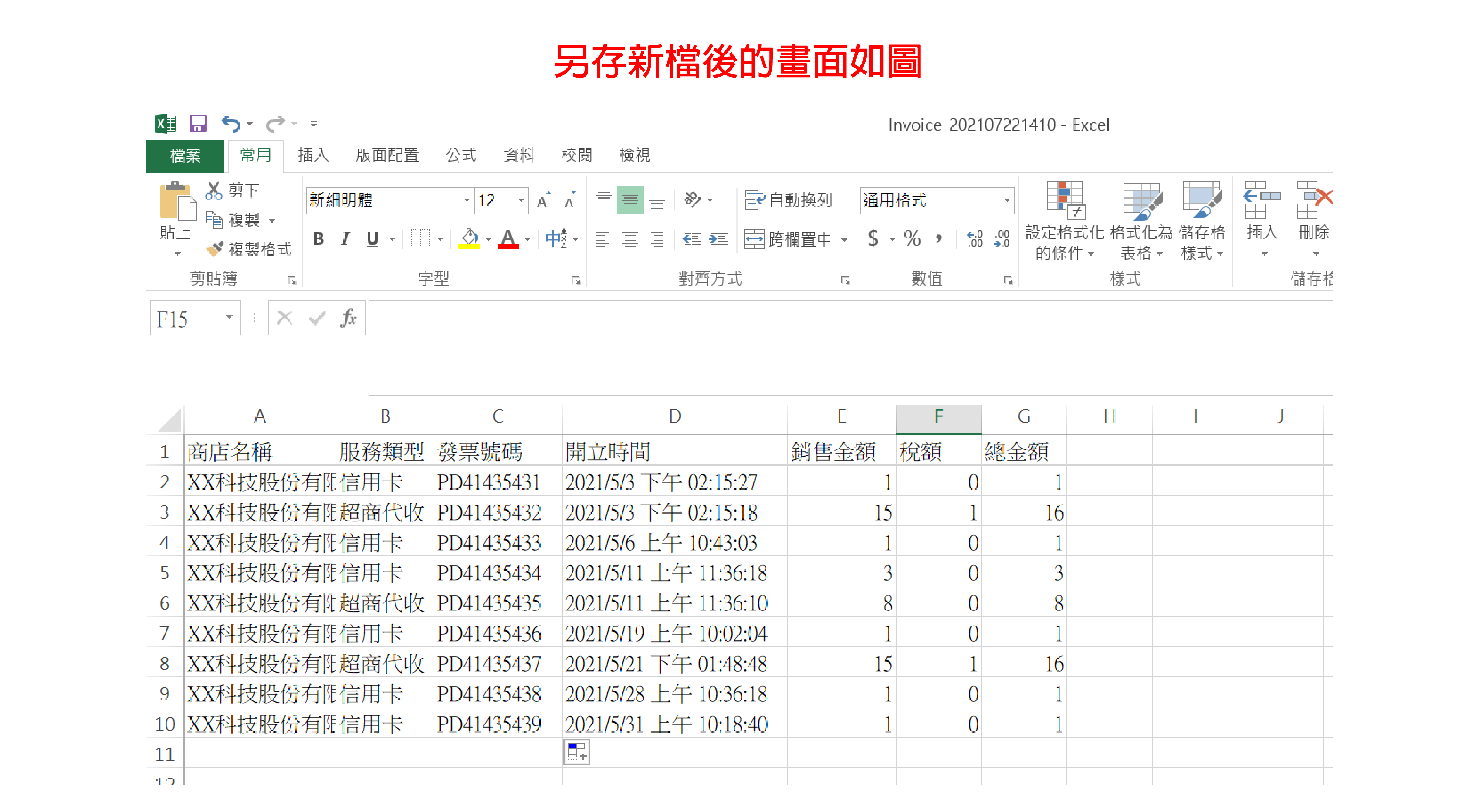Screen dimensions: 1479x812
Task: Click the Undo arrow icon
Action: click(231, 124)
